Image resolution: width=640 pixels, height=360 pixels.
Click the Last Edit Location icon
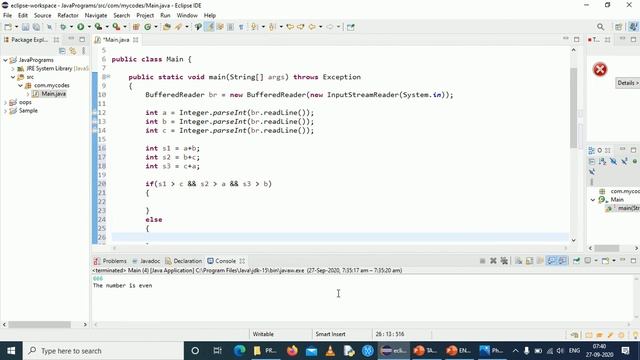[290, 27]
